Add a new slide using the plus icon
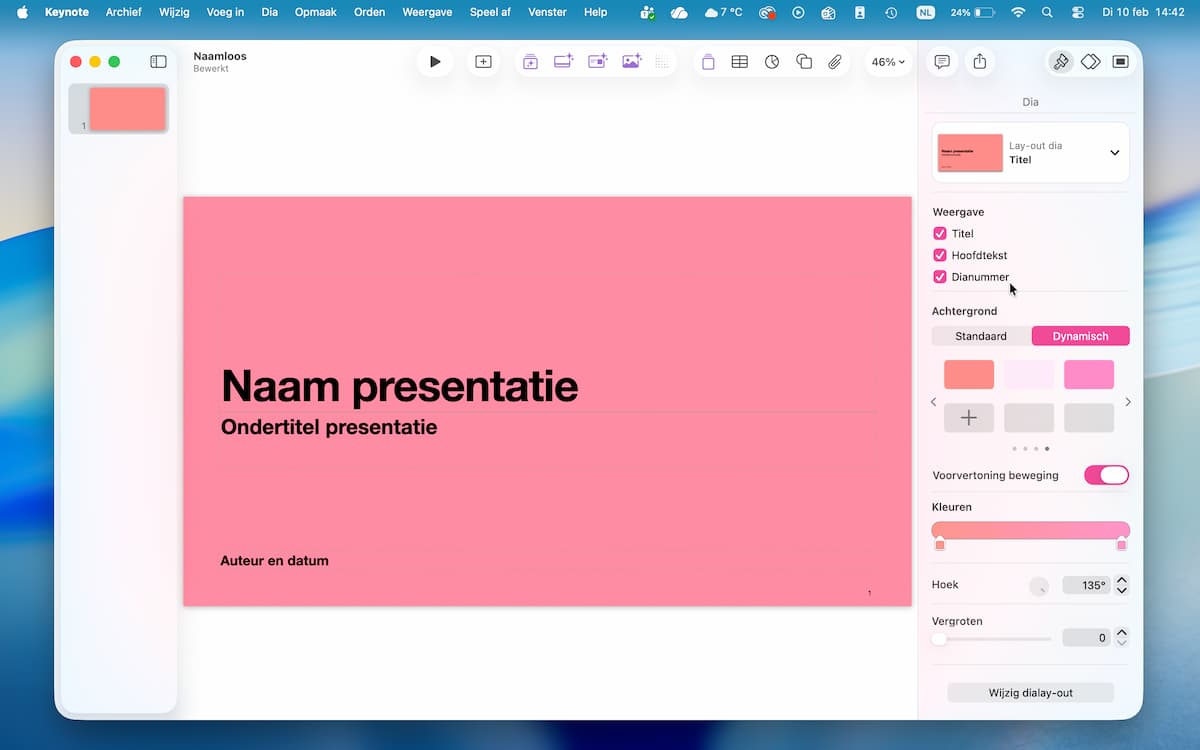Image resolution: width=1200 pixels, height=750 pixels. coord(483,62)
